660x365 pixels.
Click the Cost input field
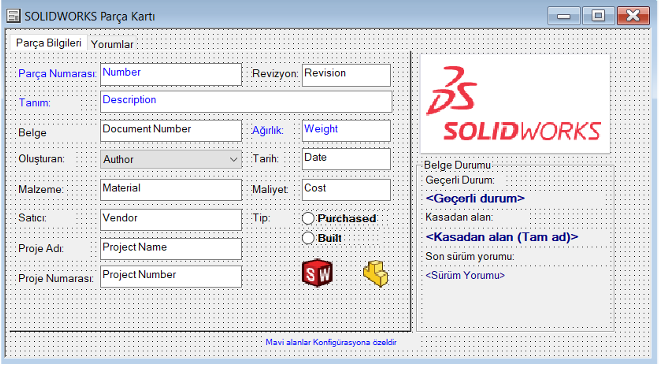(x=346, y=190)
